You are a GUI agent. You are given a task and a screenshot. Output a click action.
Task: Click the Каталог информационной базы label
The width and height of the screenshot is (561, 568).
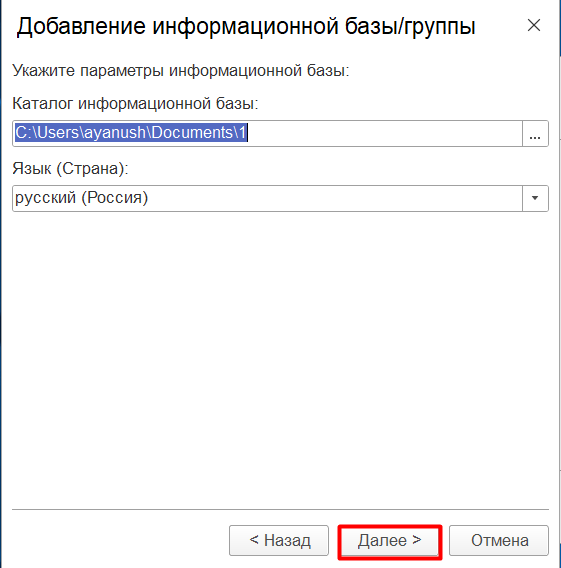135,104
